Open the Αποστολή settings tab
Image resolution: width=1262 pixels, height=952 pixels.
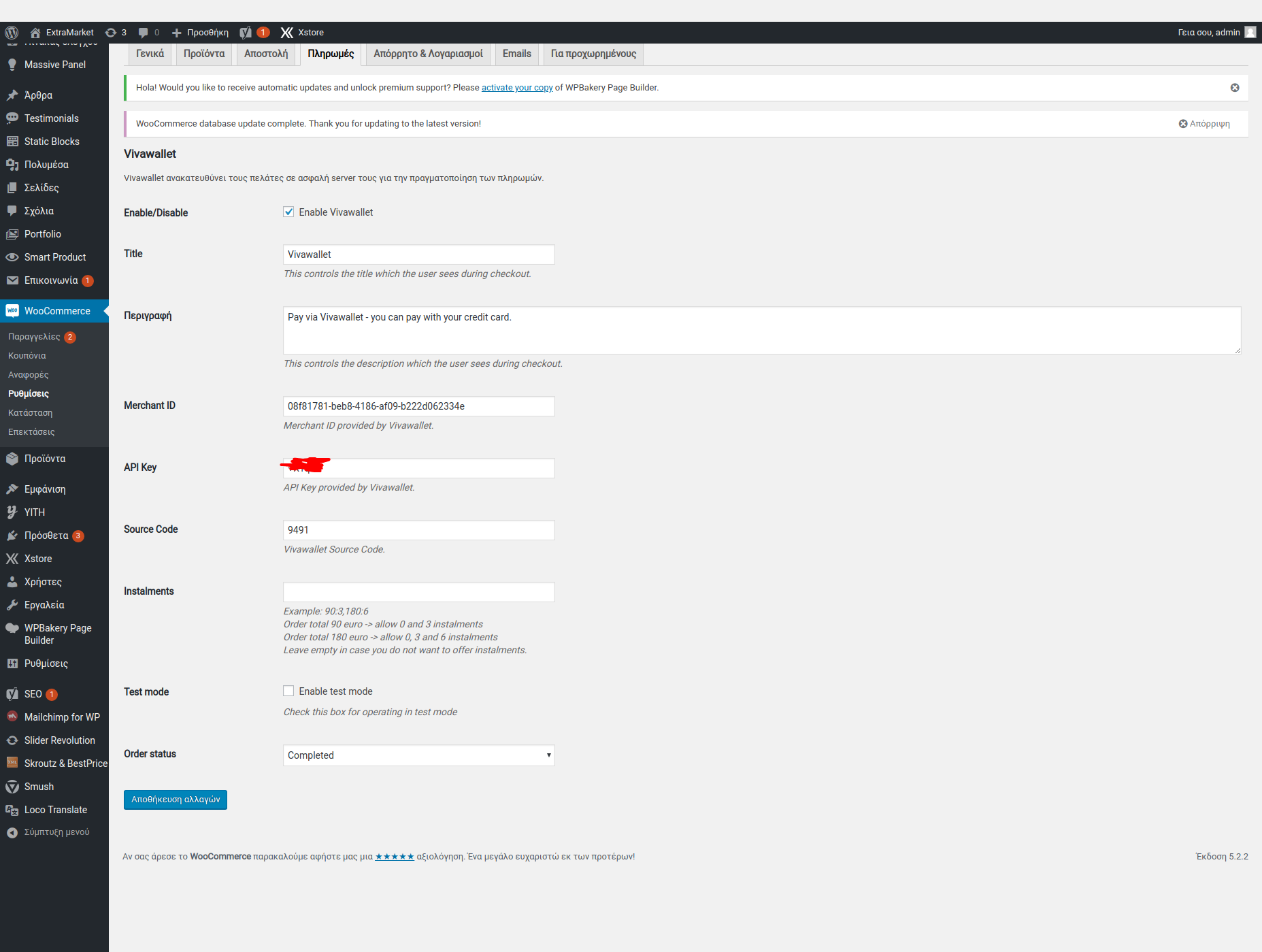(265, 54)
